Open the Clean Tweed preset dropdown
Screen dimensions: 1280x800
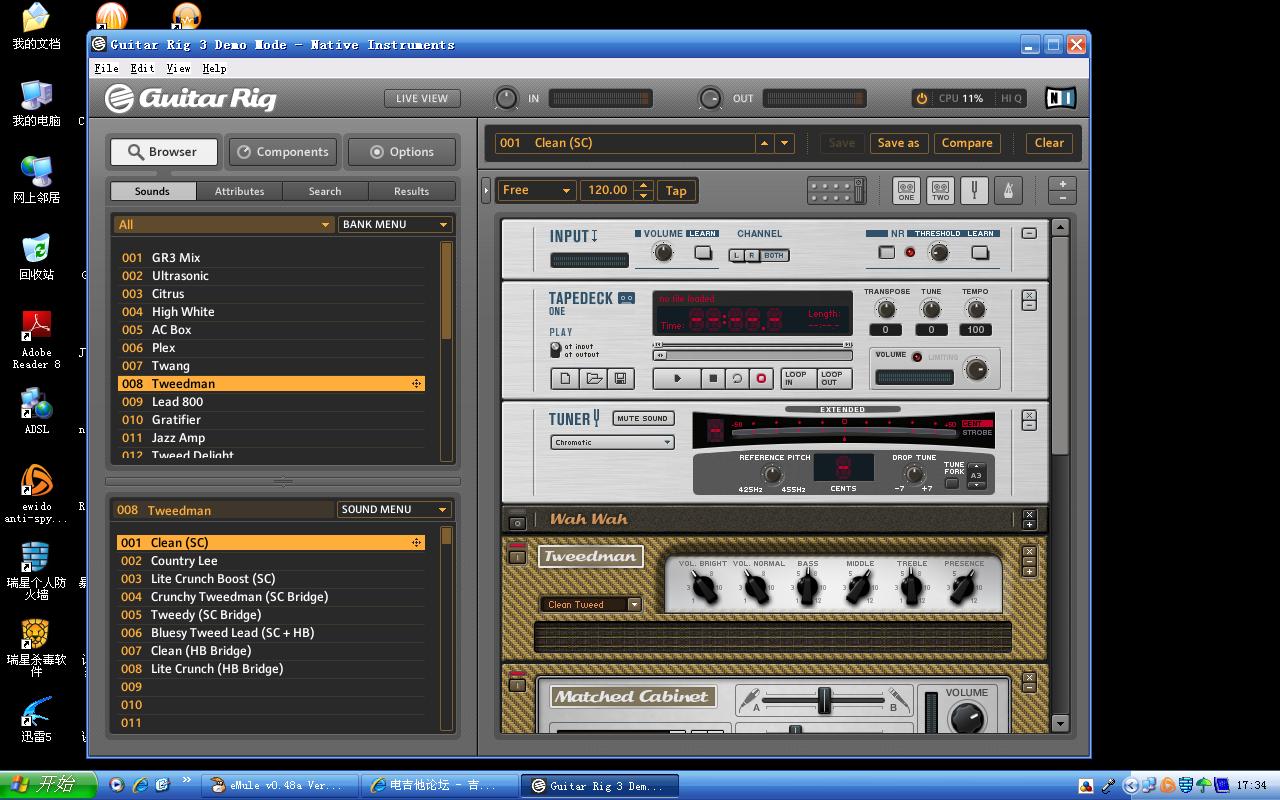(590, 604)
